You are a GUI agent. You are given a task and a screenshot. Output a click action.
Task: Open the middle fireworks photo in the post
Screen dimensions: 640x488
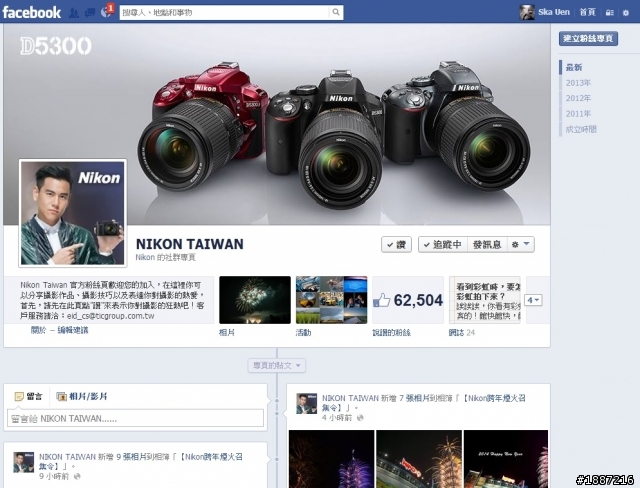coord(419,459)
